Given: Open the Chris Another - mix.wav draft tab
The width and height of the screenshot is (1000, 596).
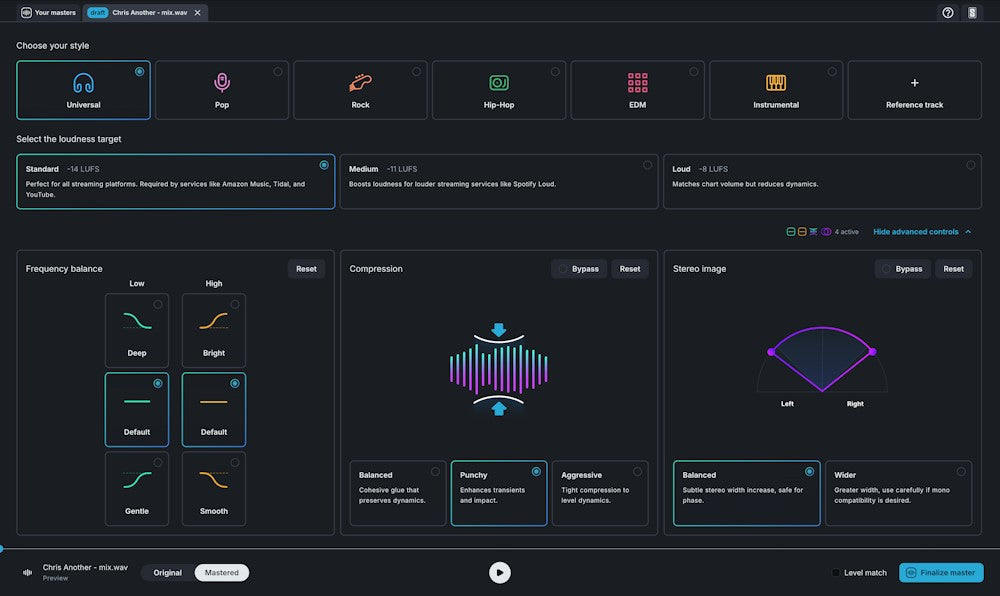Looking at the screenshot, I should (144, 13).
